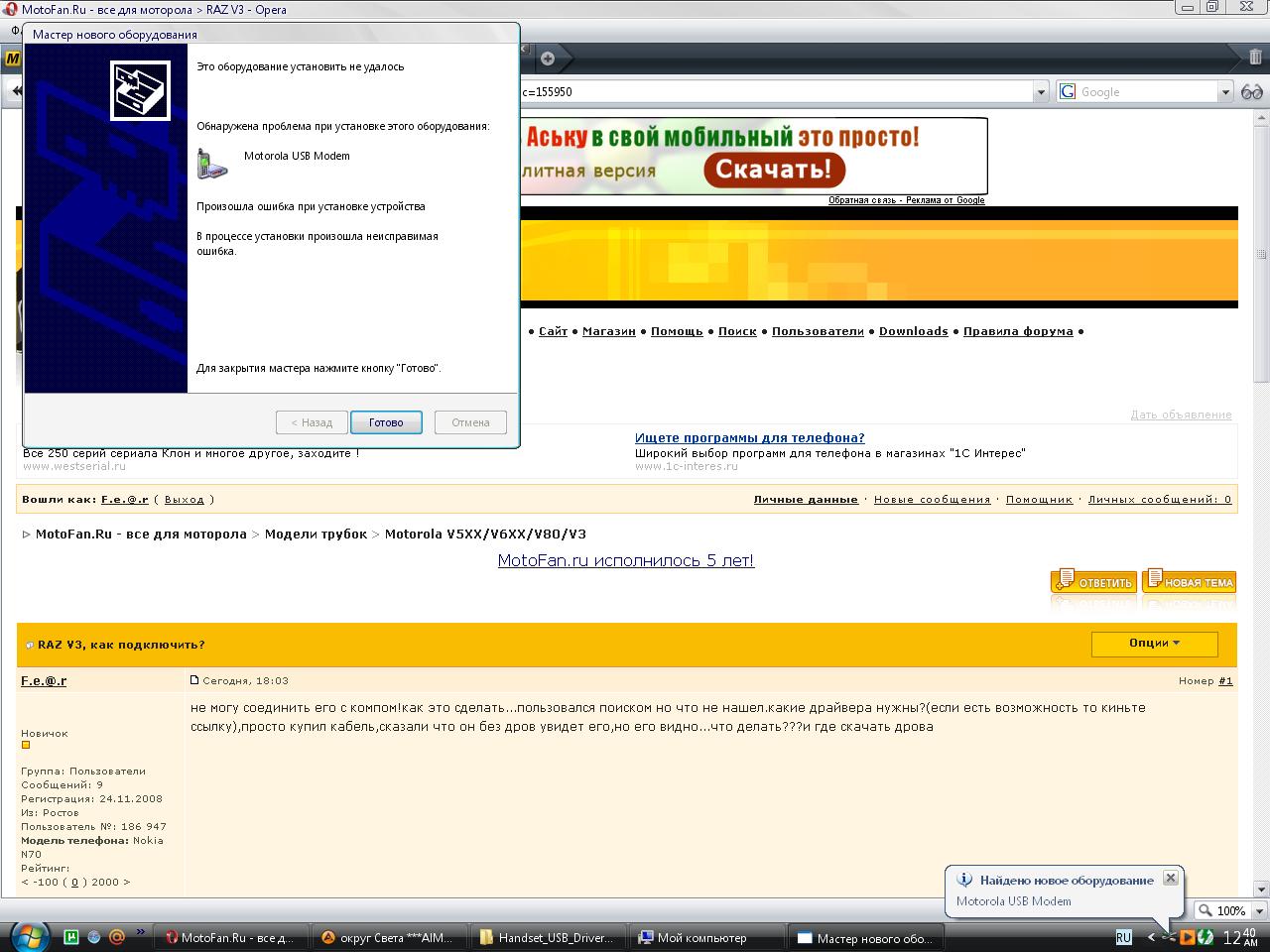1270x952 pixels.
Task: Open the page zoom 100% dropdown
Action: (1259, 910)
